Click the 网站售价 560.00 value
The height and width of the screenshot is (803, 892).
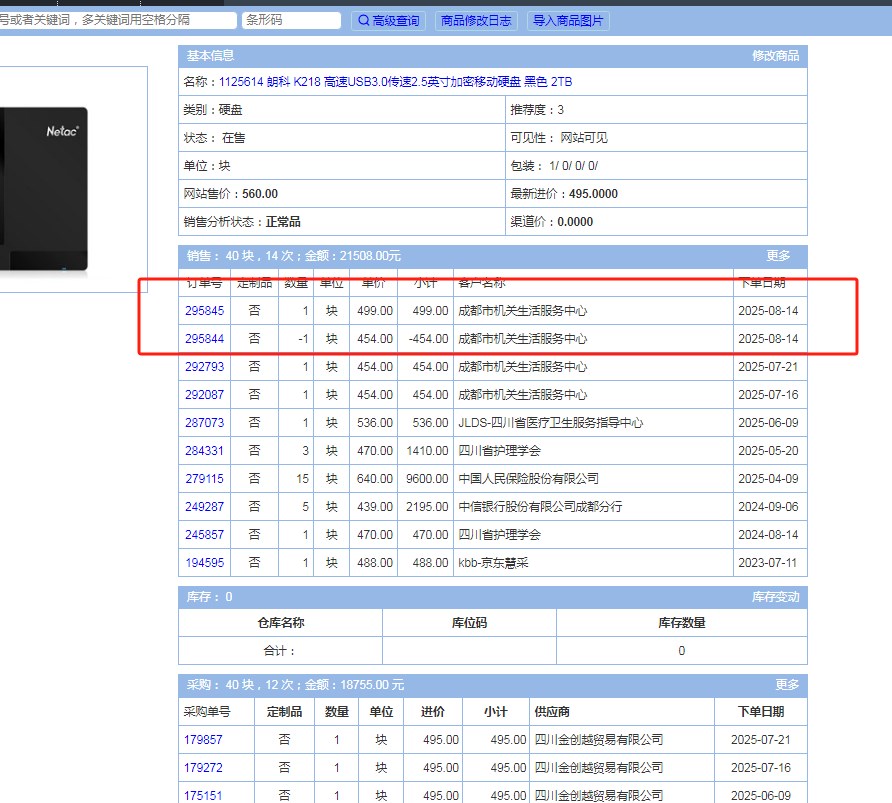click(260, 194)
